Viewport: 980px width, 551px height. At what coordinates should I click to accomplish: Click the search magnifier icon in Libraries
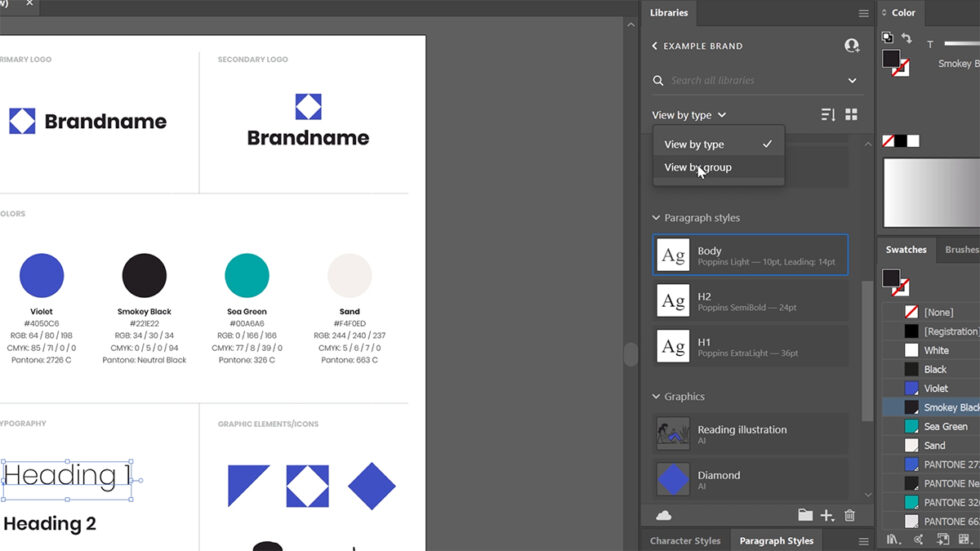tap(658, 80)
